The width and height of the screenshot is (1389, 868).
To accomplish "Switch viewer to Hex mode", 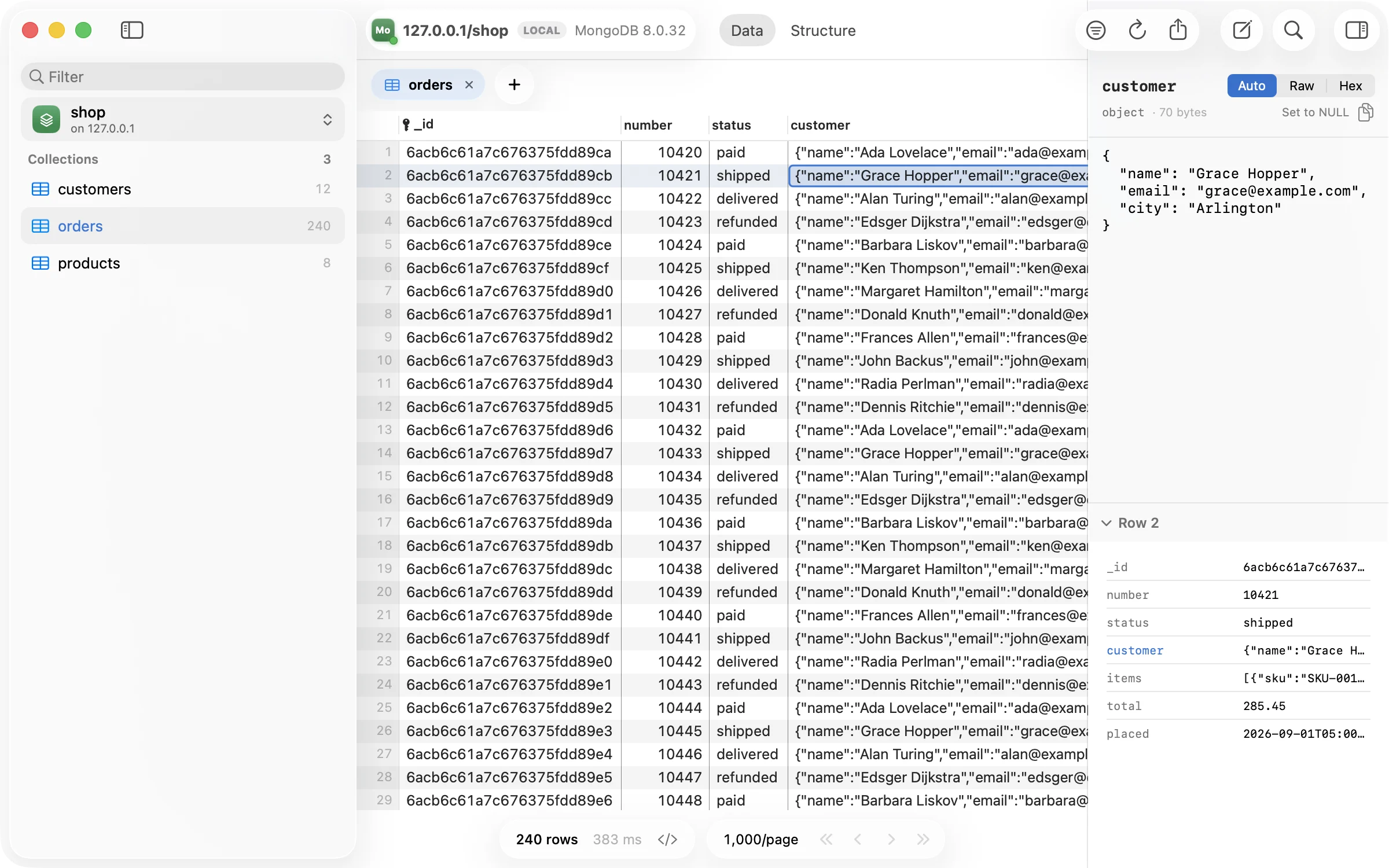I will (x=1350, y=86).
